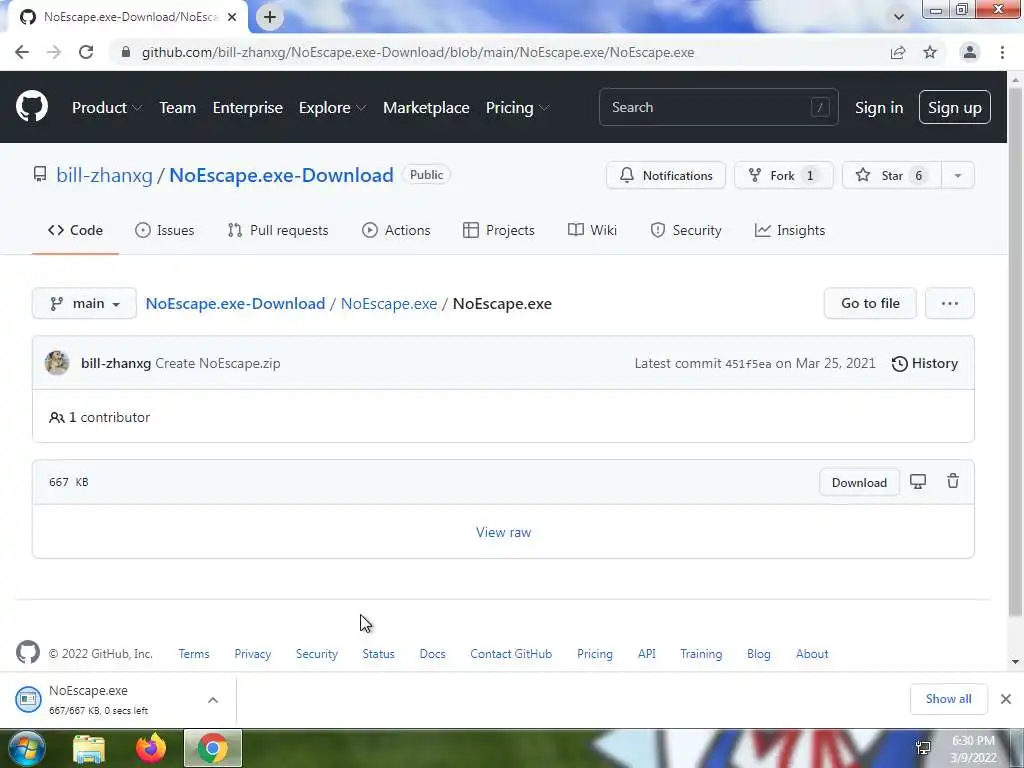This screenshot has width=1024, height=768.
Task: Switch to the Issues tab
Action: tap(165, 231)
